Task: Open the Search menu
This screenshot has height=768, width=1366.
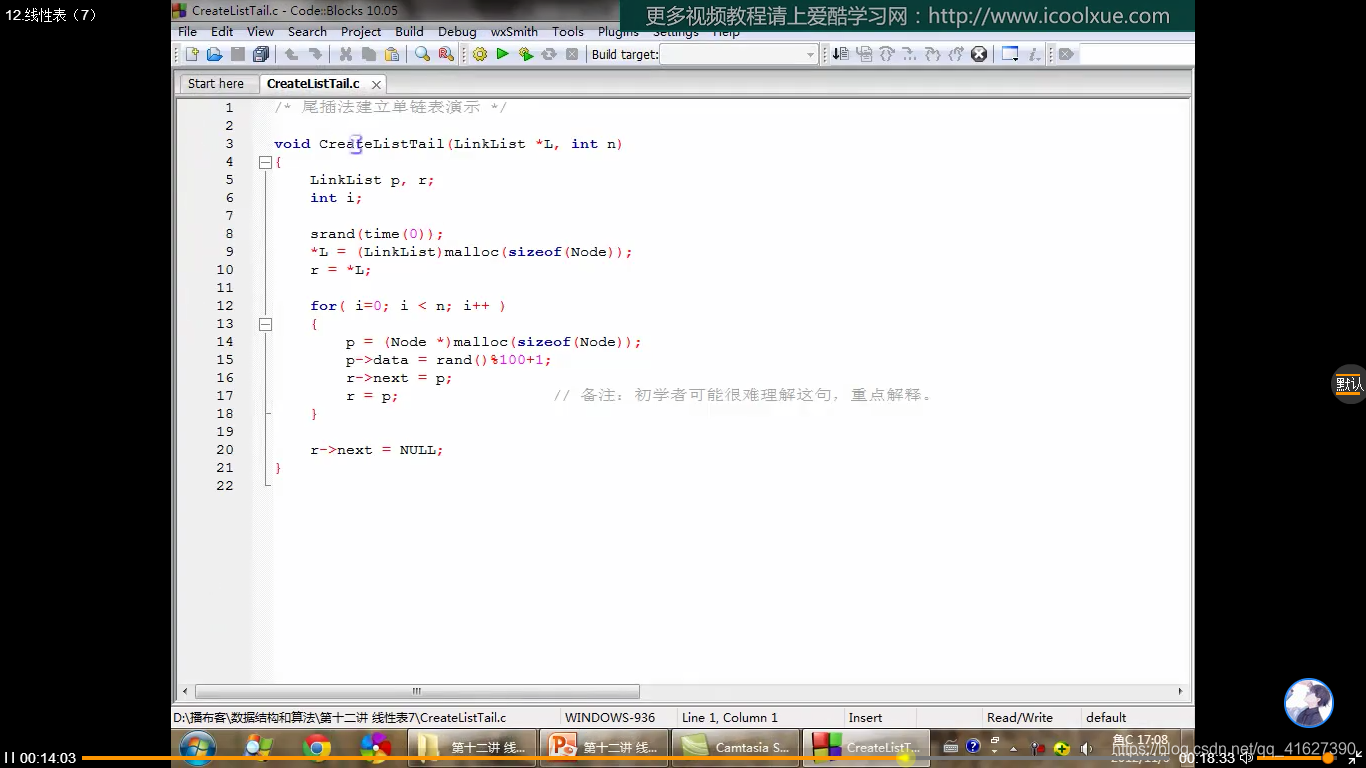Action: 307,32
